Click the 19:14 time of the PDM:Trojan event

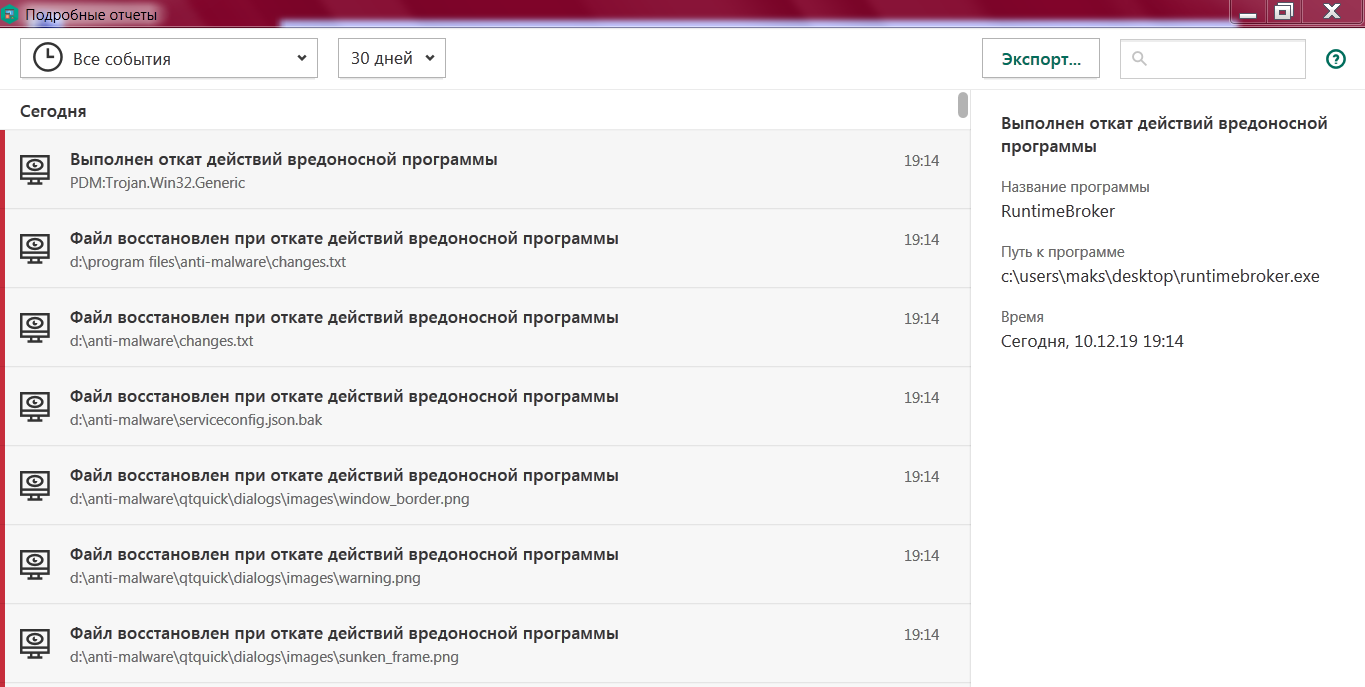pyautogui.click(x=921, y=161)
